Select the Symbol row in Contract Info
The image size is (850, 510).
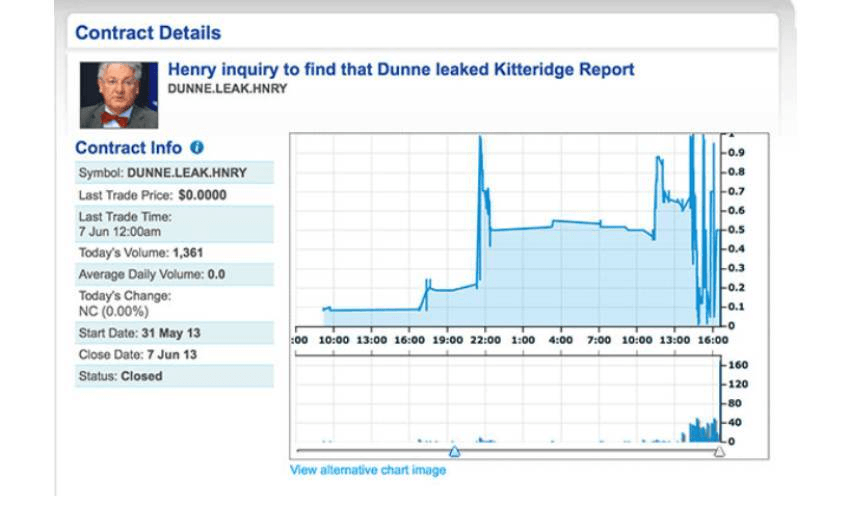tap(174, 173)
